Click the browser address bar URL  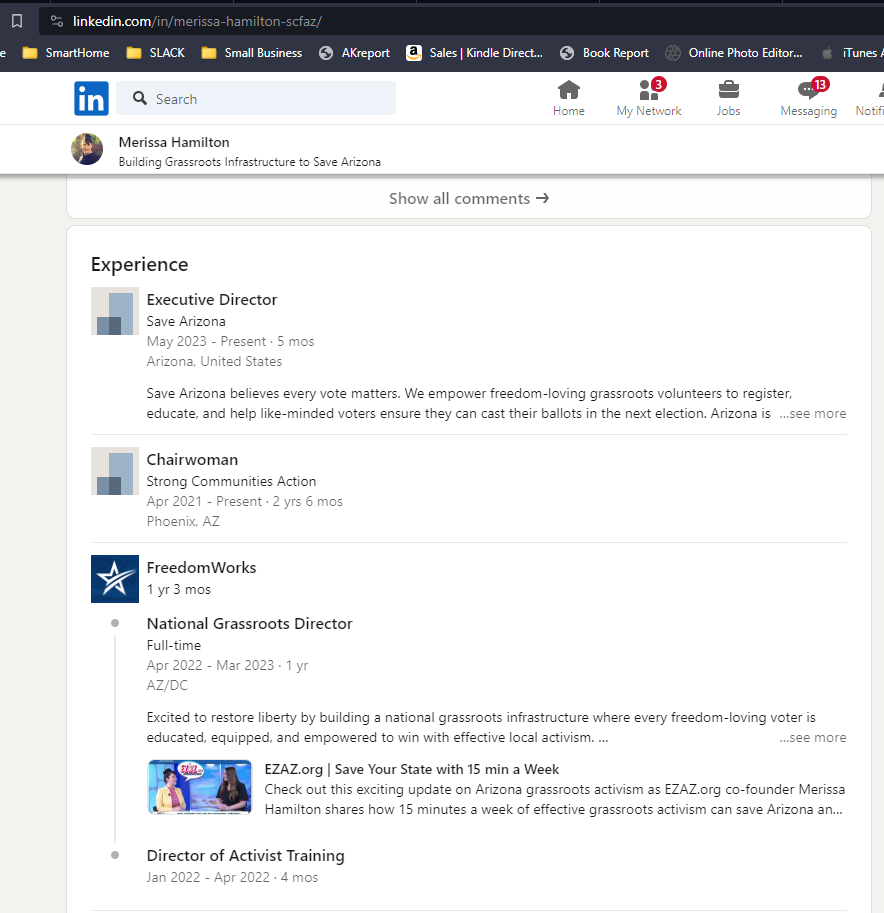point(197,22)
